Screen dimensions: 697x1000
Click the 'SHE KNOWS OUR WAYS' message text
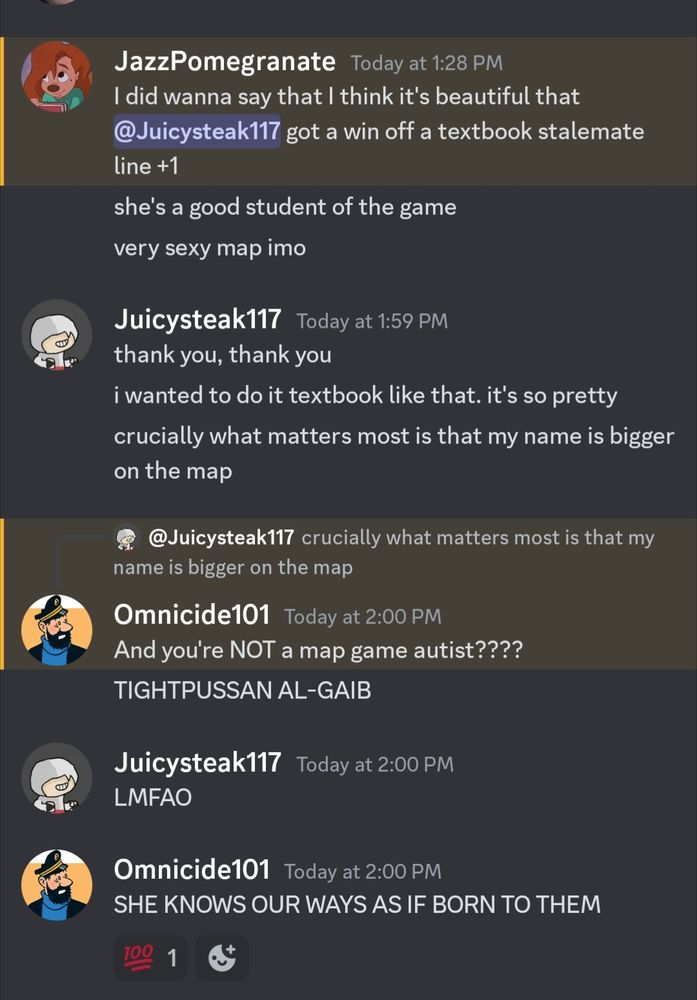[x=357, y=904]
